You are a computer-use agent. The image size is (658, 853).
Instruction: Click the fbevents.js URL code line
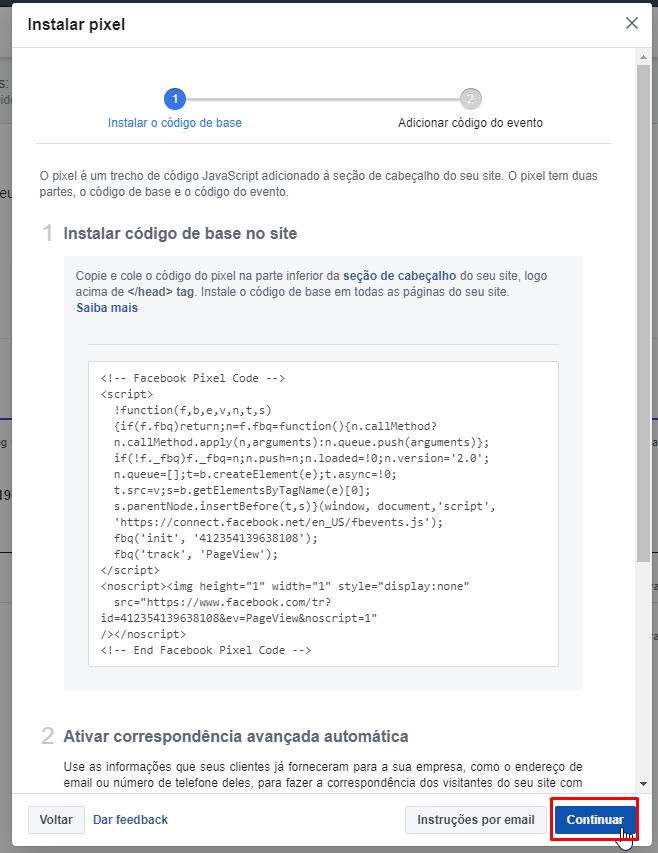(278, 523)
